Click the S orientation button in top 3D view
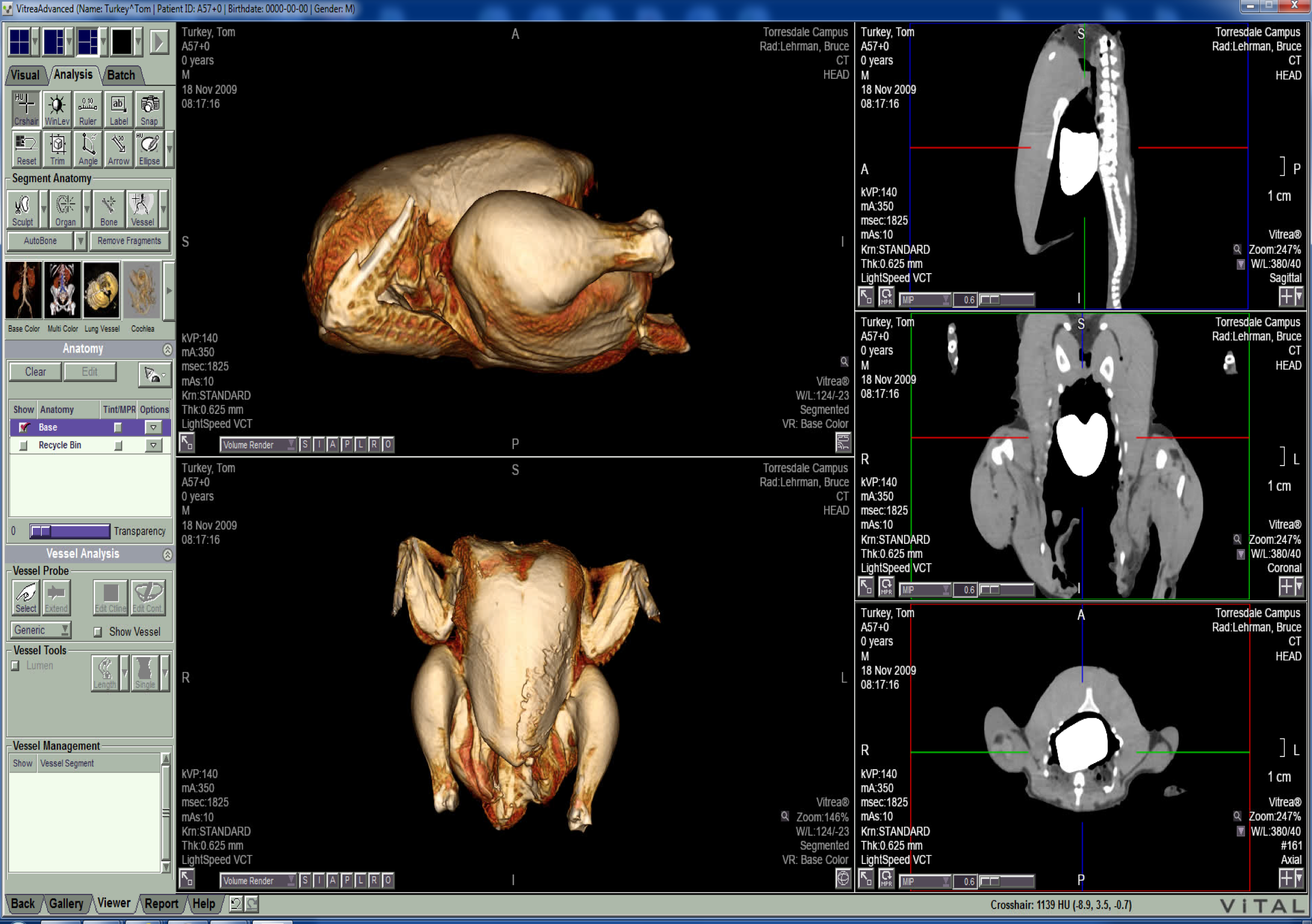Image resolution: width=1312 pixels, height=924 pixels. [x=305, y=444]
